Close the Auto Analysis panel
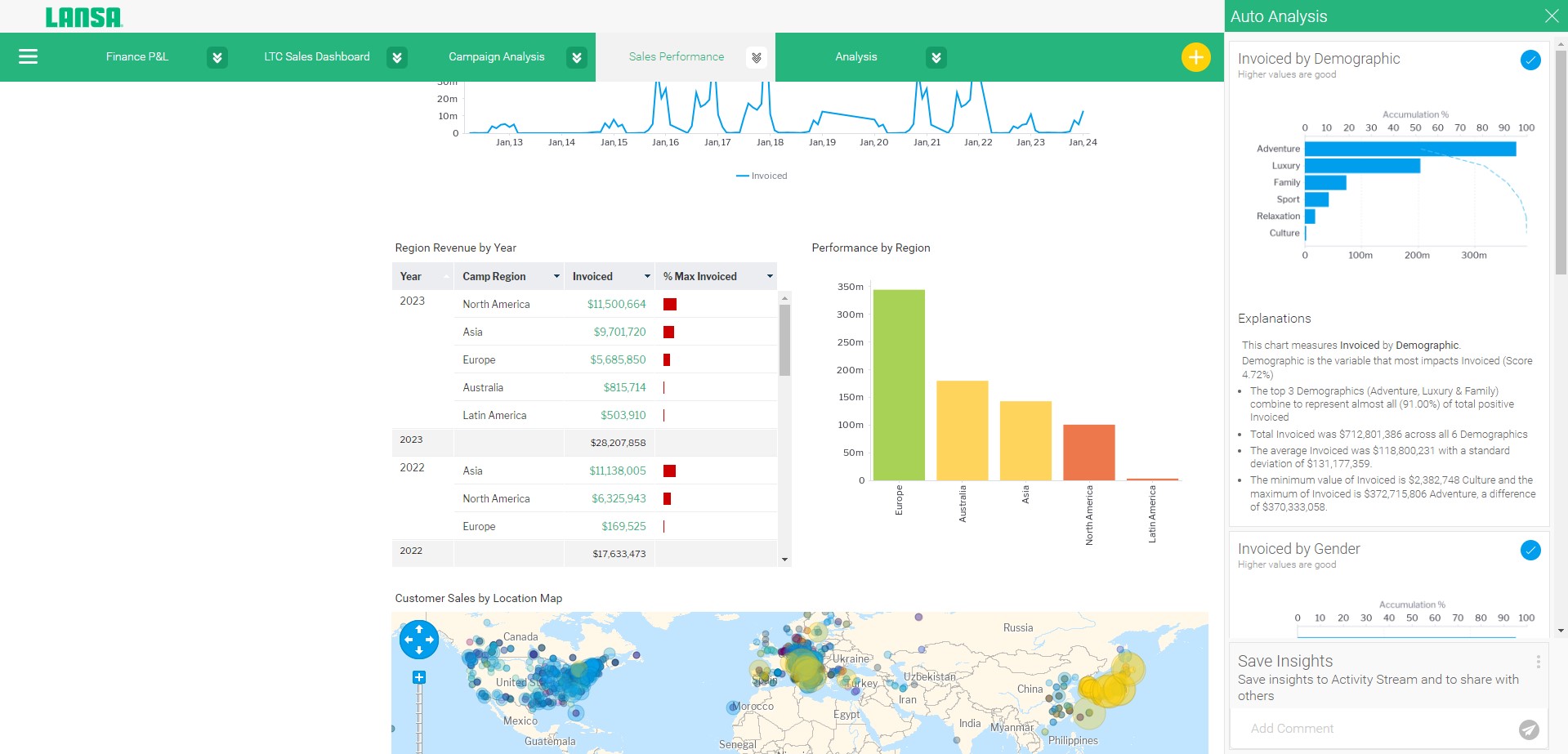 tap(1551, 16)
